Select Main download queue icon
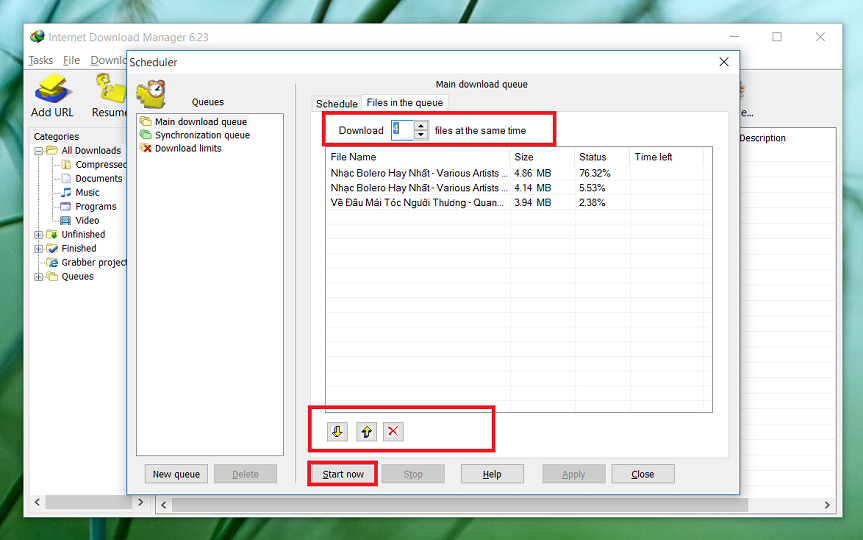Viewport: 863px width, 540px height. click(x=146, y=121)
